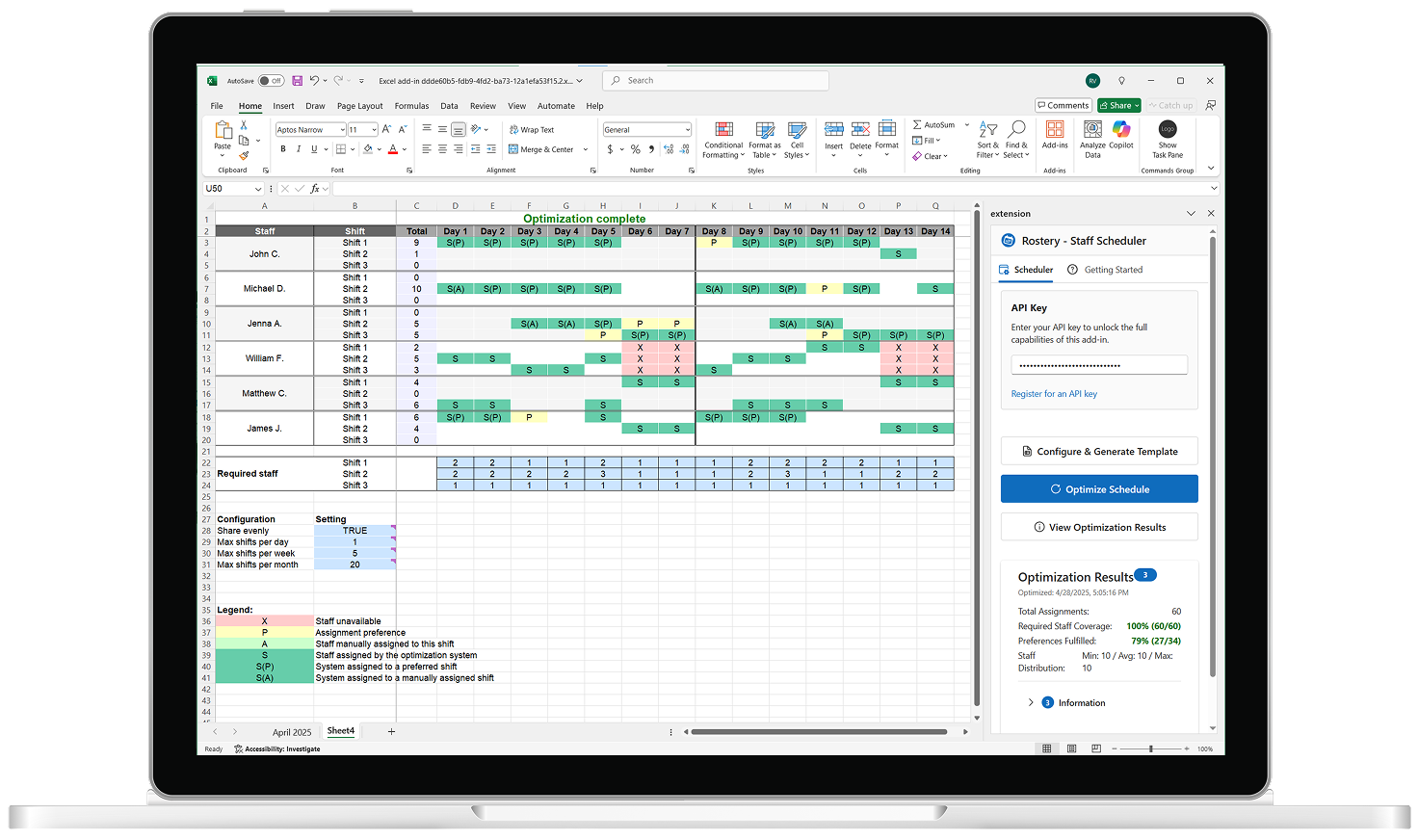
Task: Toggle bold formatting
Action: pos(282,148)
